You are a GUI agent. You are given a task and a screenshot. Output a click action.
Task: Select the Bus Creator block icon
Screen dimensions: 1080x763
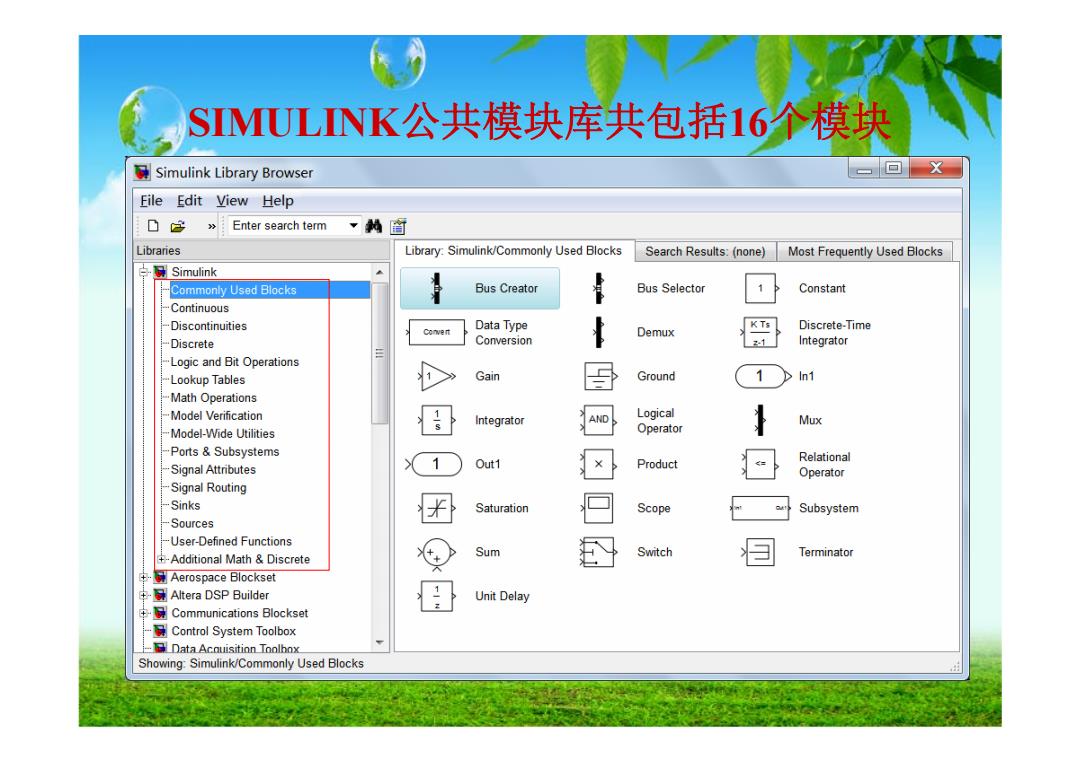point(436,289)
